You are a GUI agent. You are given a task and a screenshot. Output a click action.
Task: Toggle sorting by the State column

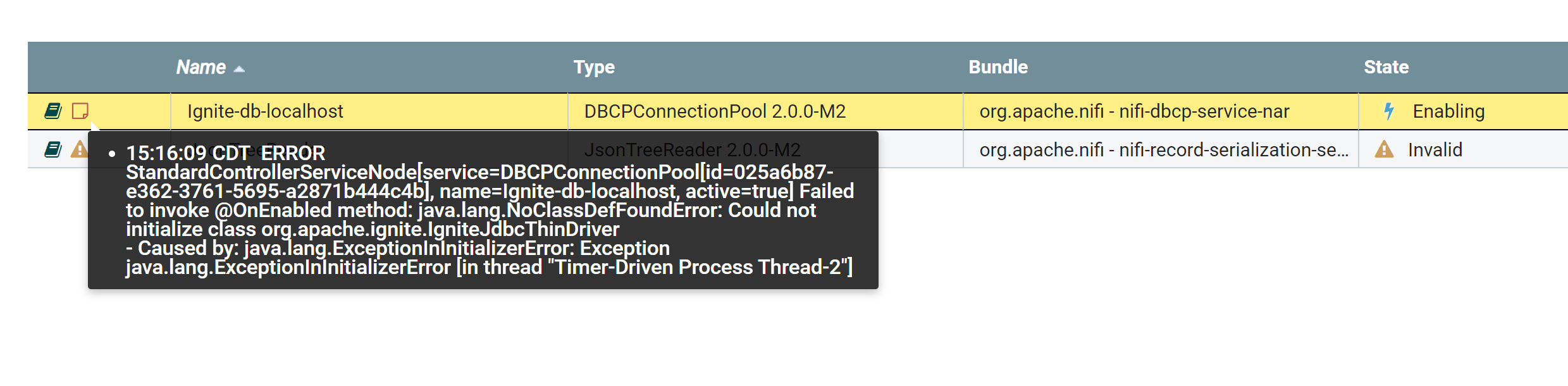tap(1385, 66)
